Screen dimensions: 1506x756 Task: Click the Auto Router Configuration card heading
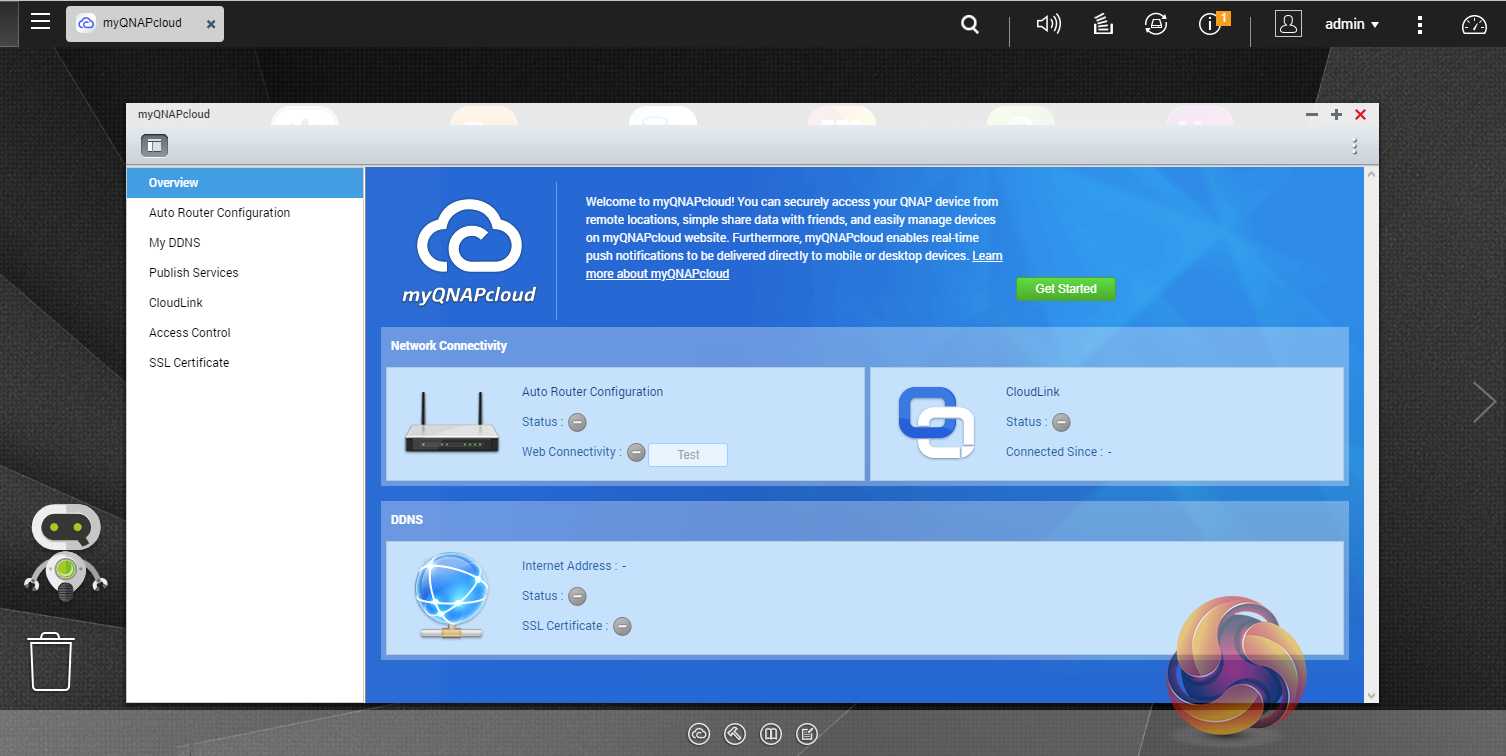point(593,392)
